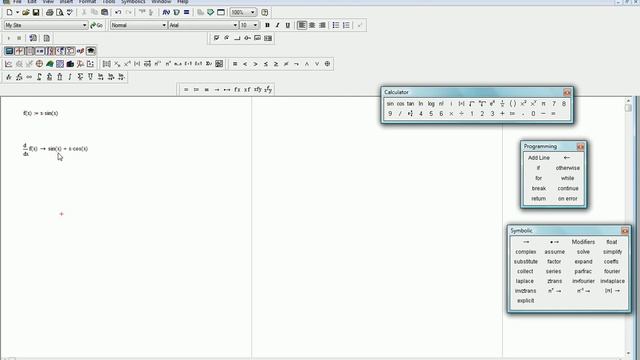Expand the arrow beside the New icon
The height and width of the screenshot is (360, 640).
coord(17,12)
